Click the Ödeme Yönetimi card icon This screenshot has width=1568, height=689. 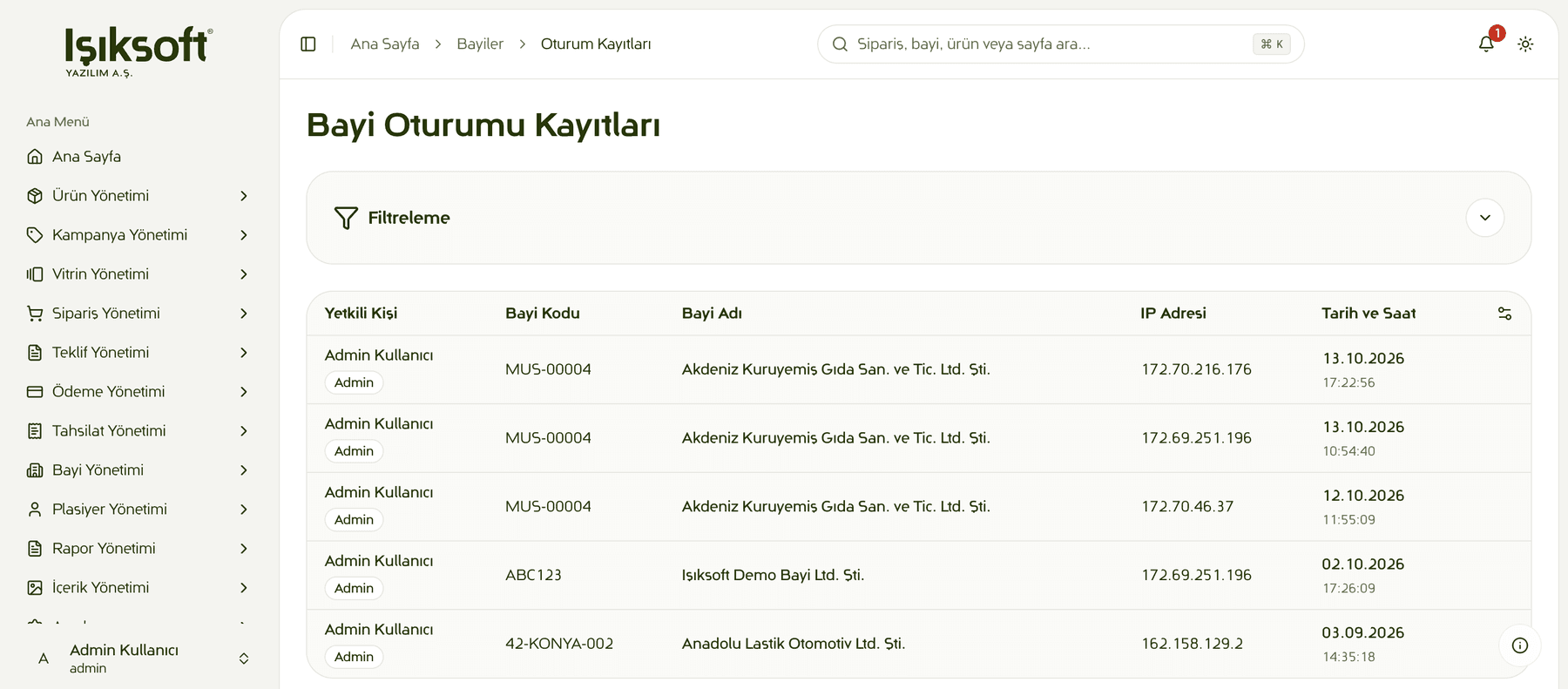click(x=35, y=392)
